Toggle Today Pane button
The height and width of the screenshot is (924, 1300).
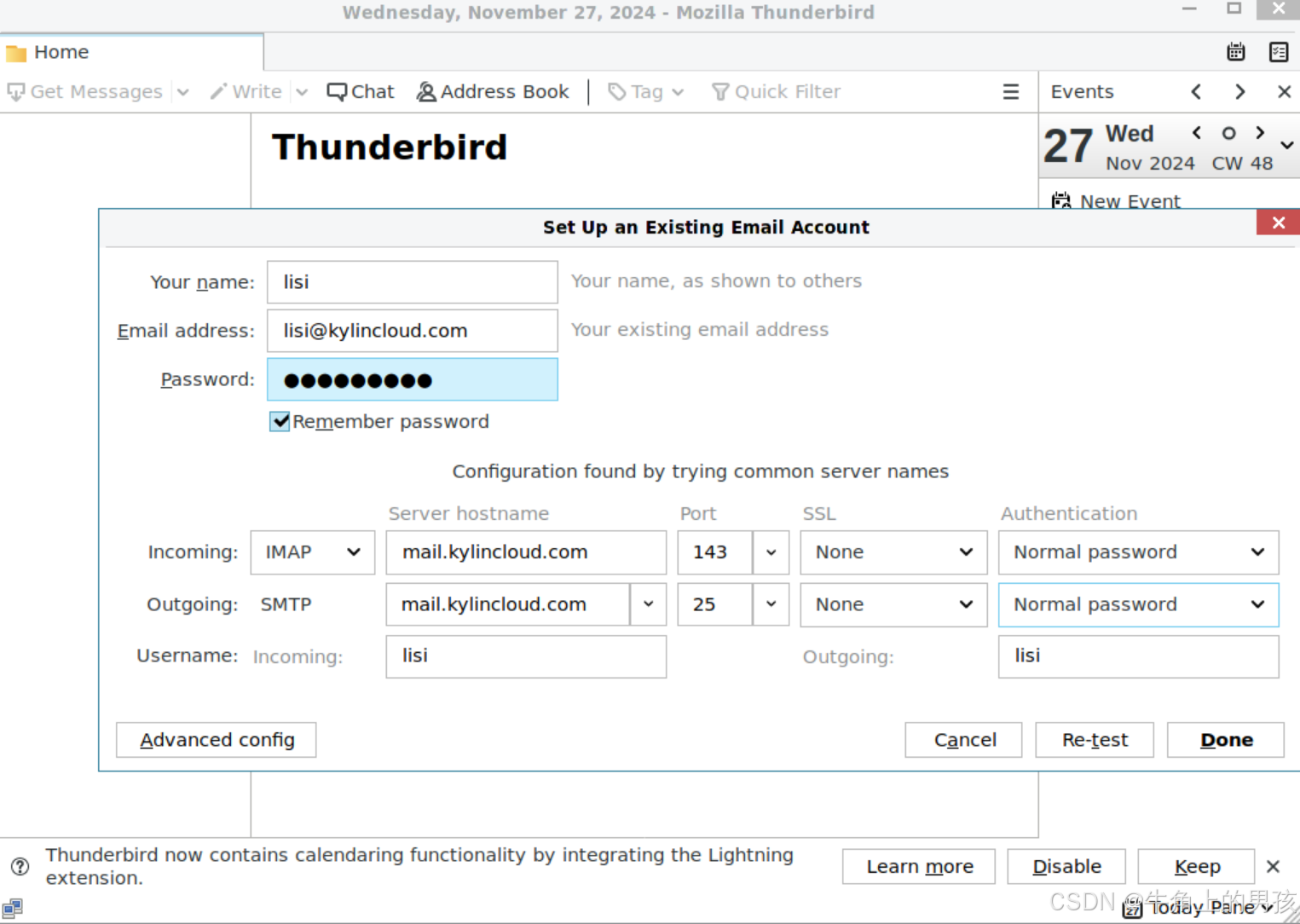1198,909
